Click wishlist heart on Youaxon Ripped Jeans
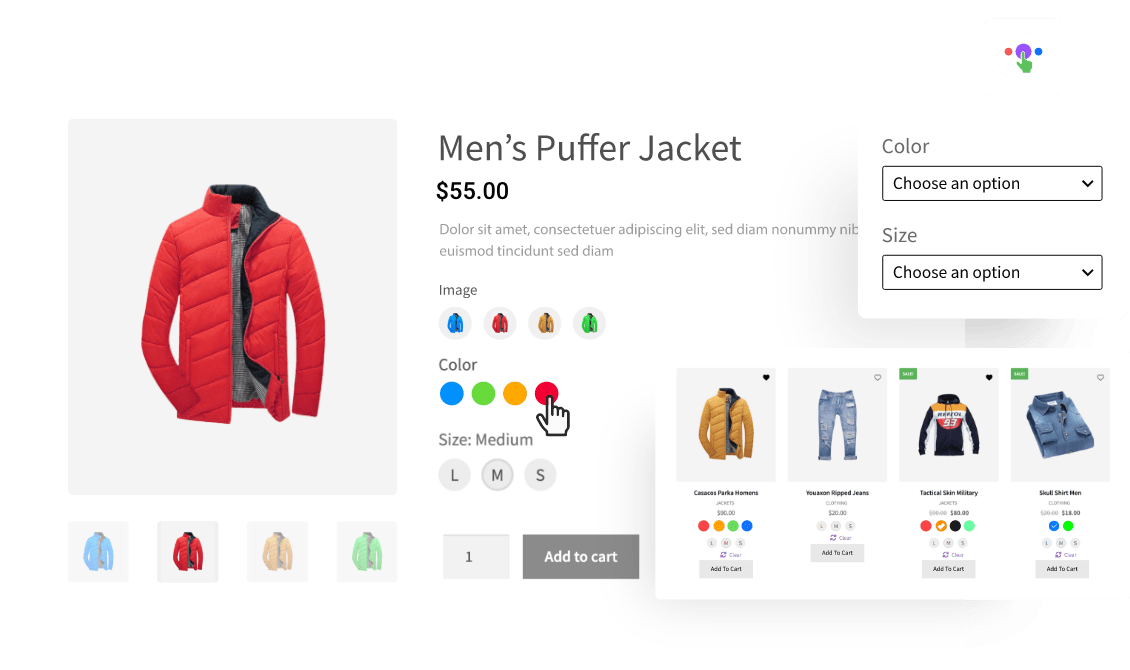 pos(877,377)
